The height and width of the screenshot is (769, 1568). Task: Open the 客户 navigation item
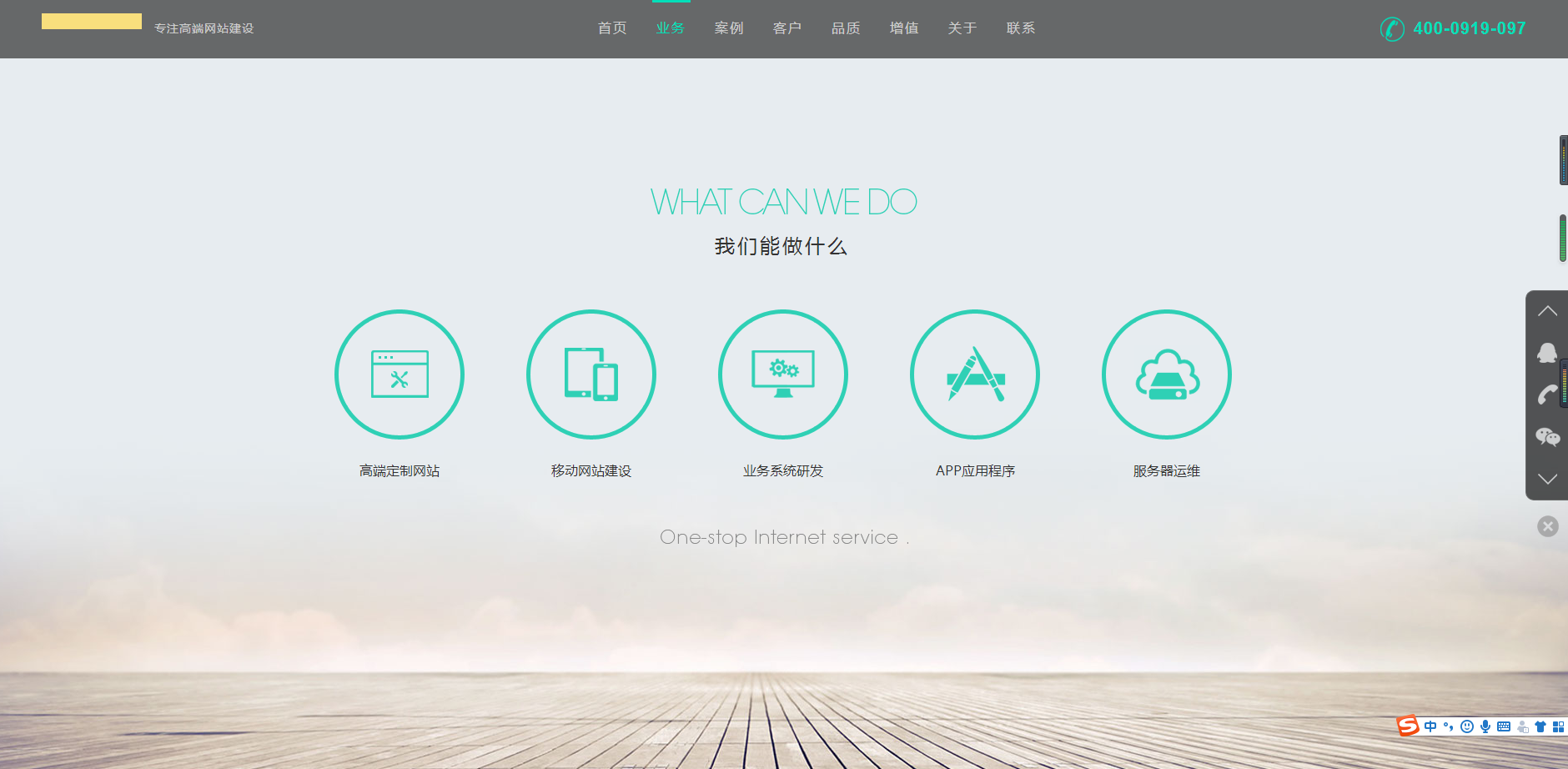coord(787,28)
